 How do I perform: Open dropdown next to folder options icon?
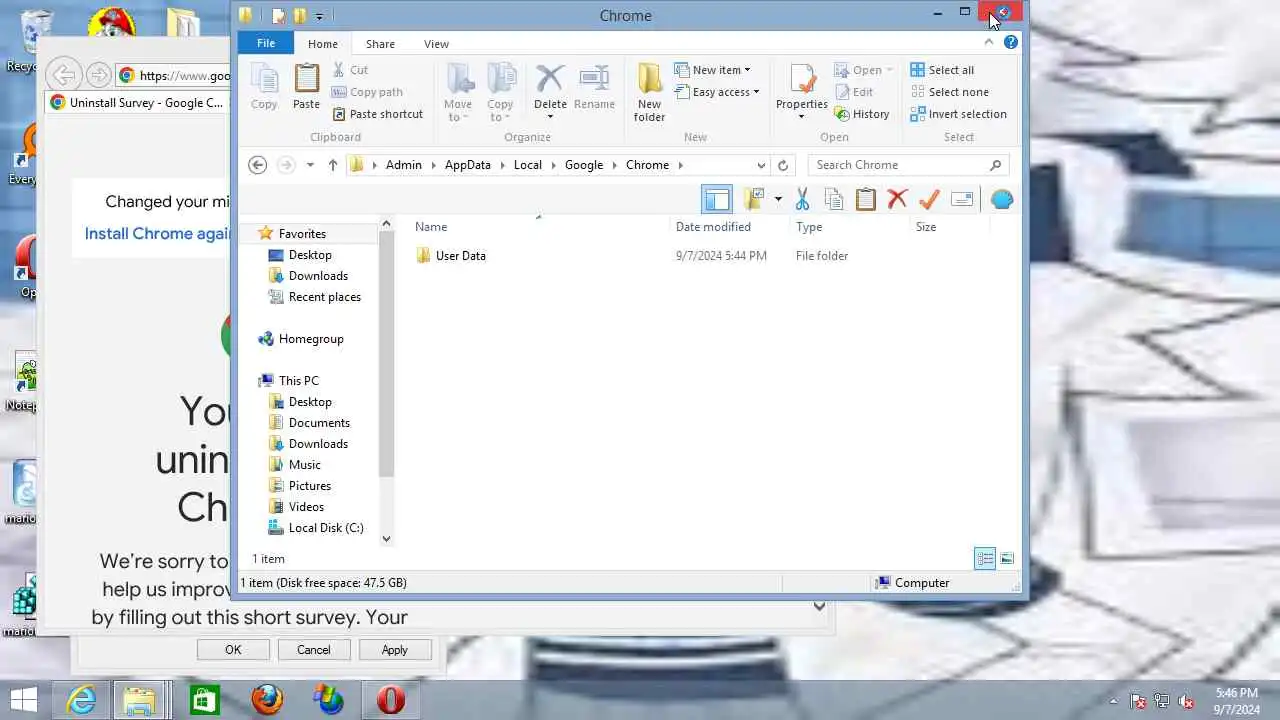click(x=778, y=199)
